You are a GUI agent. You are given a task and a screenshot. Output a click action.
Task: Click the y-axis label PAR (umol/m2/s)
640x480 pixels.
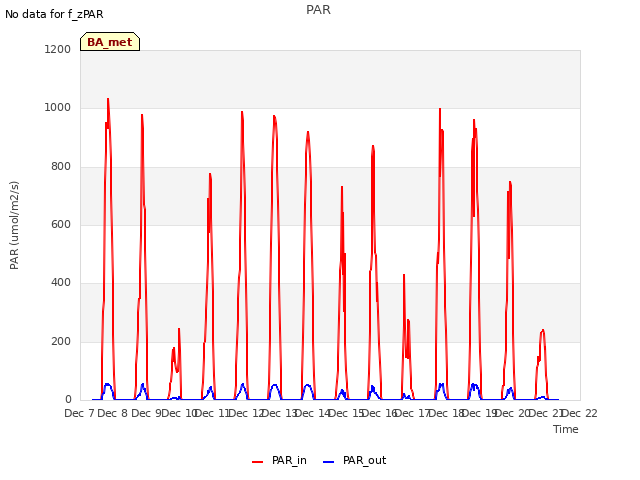click(x=14, y=225)
